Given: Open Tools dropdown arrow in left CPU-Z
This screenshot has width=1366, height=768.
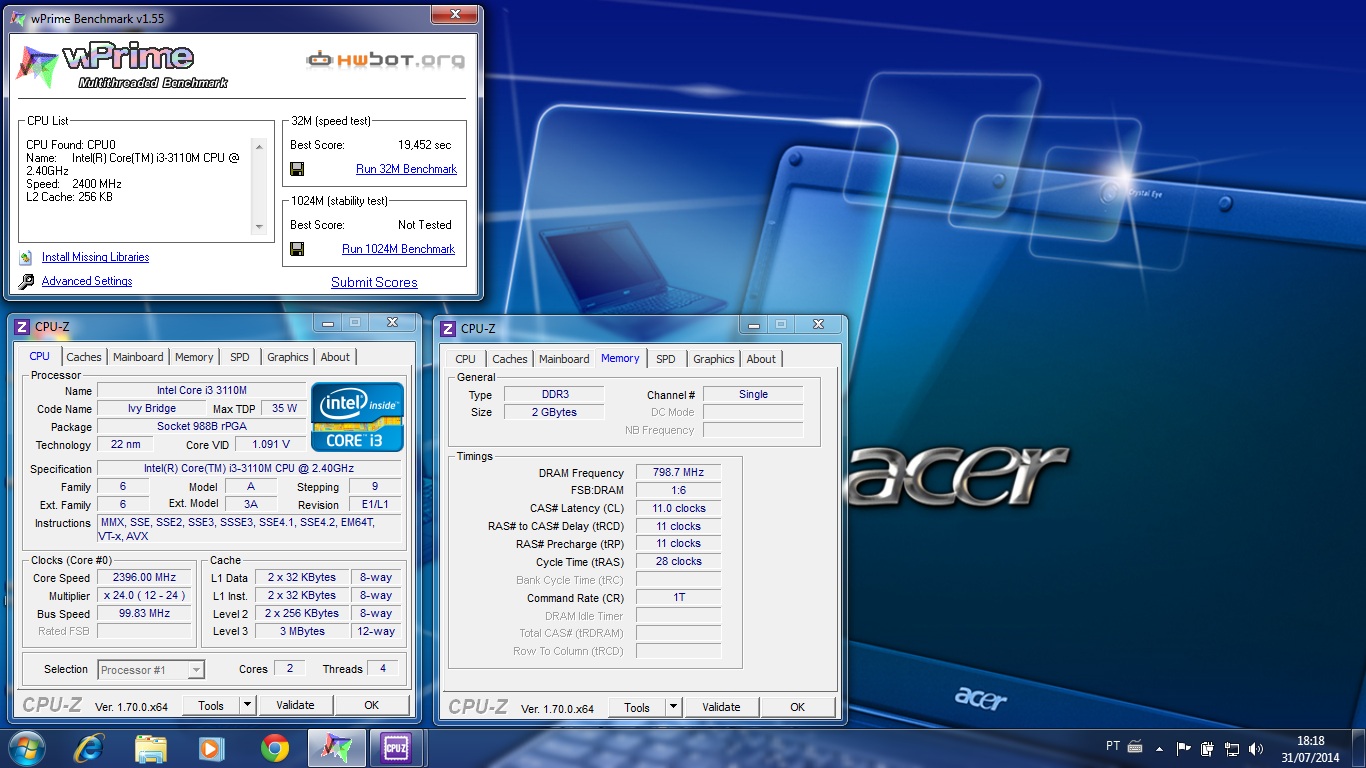Looking at the screenshot, I should coord(247,705).
